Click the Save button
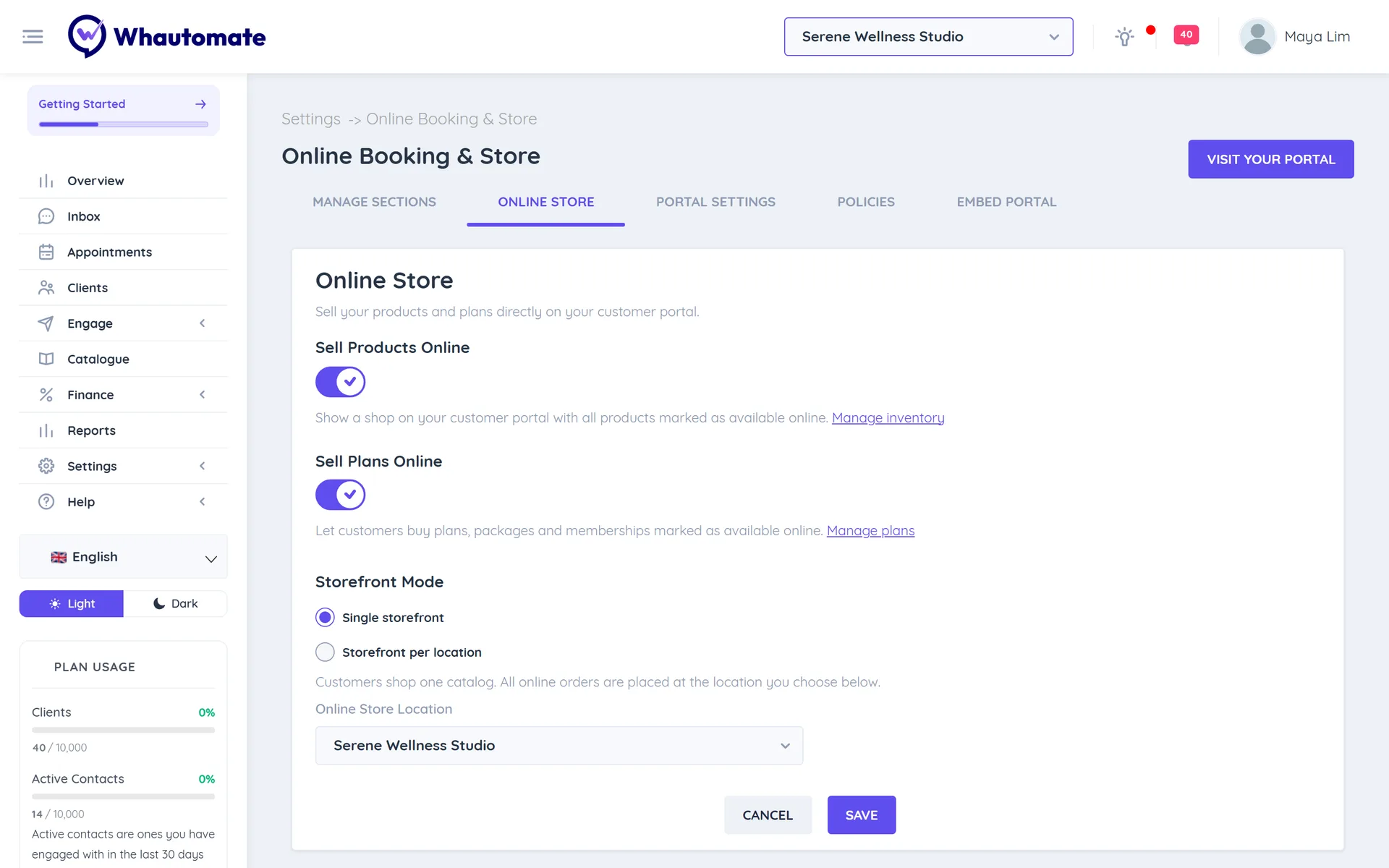Image resolution: width=1389 pixels, height=868 pixels. coord(862,815)
